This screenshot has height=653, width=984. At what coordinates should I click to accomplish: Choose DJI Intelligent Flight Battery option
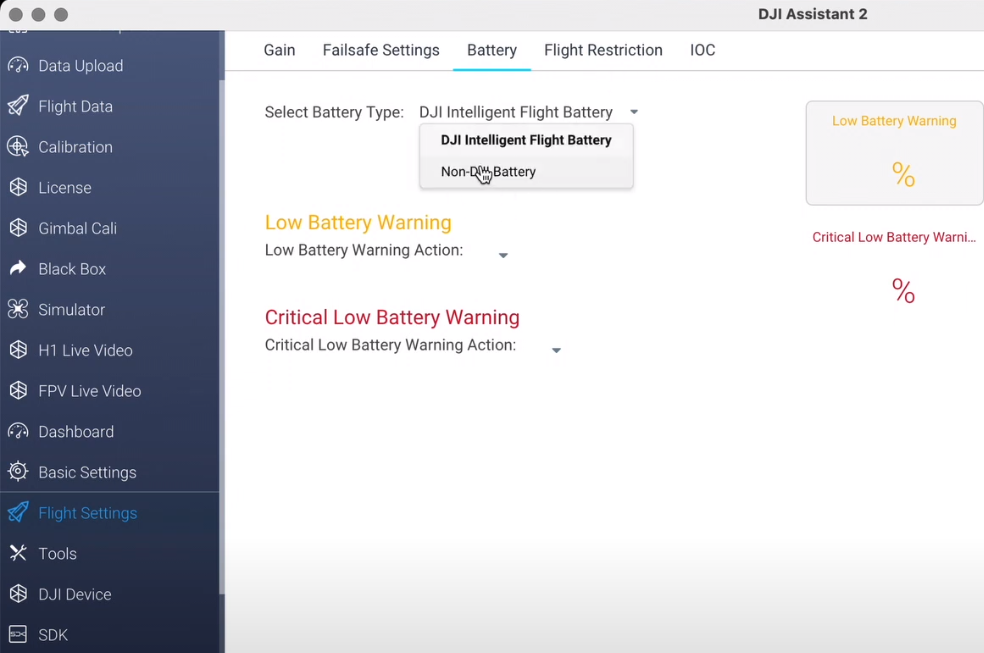tap(526, 140)
